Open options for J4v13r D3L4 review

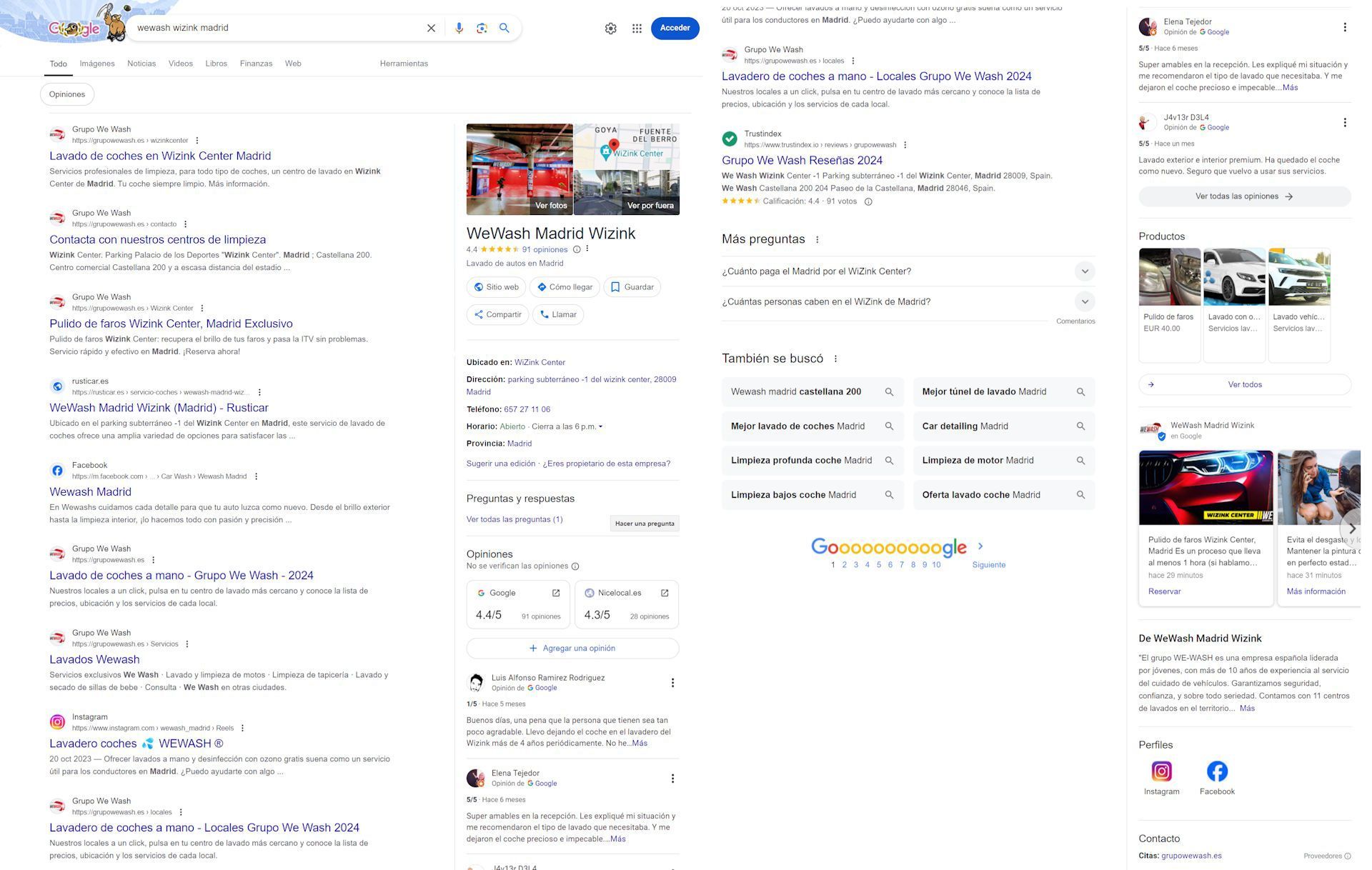(1345, 123)
